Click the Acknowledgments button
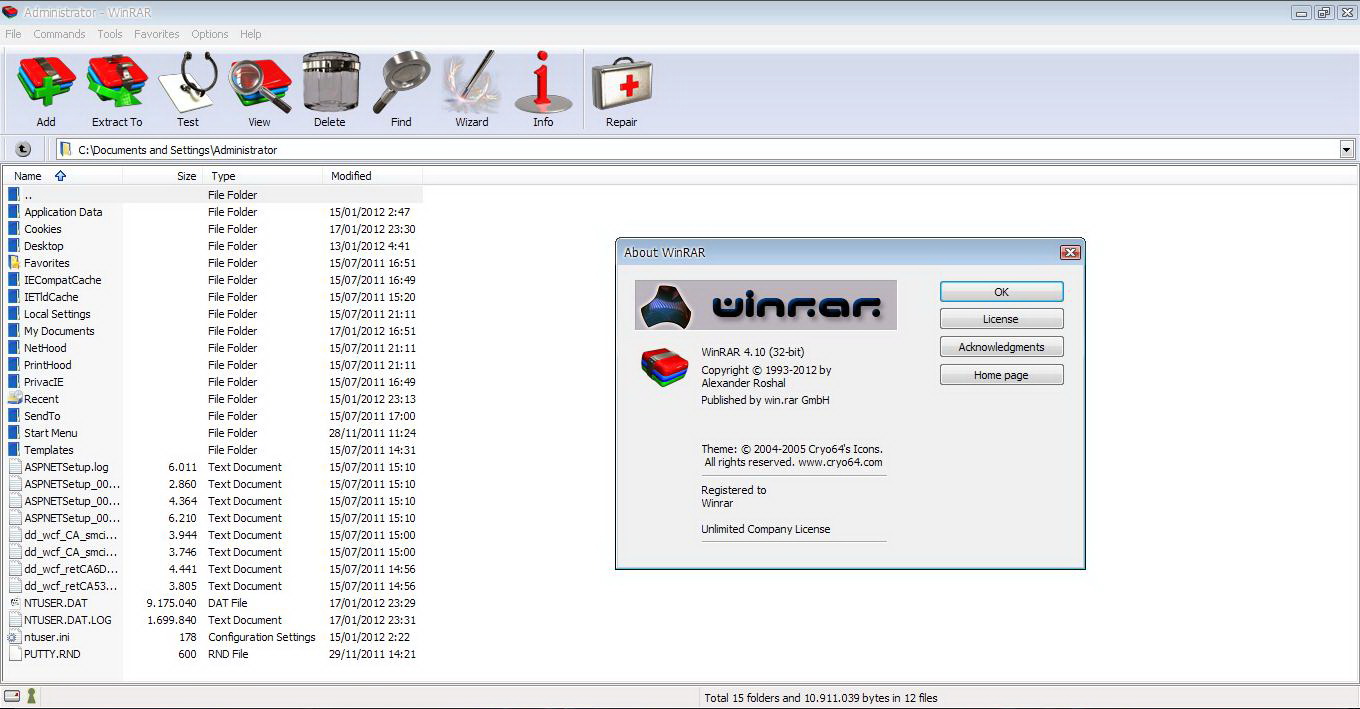This screenshot has height=709, width=1360. click(1001, 347)
